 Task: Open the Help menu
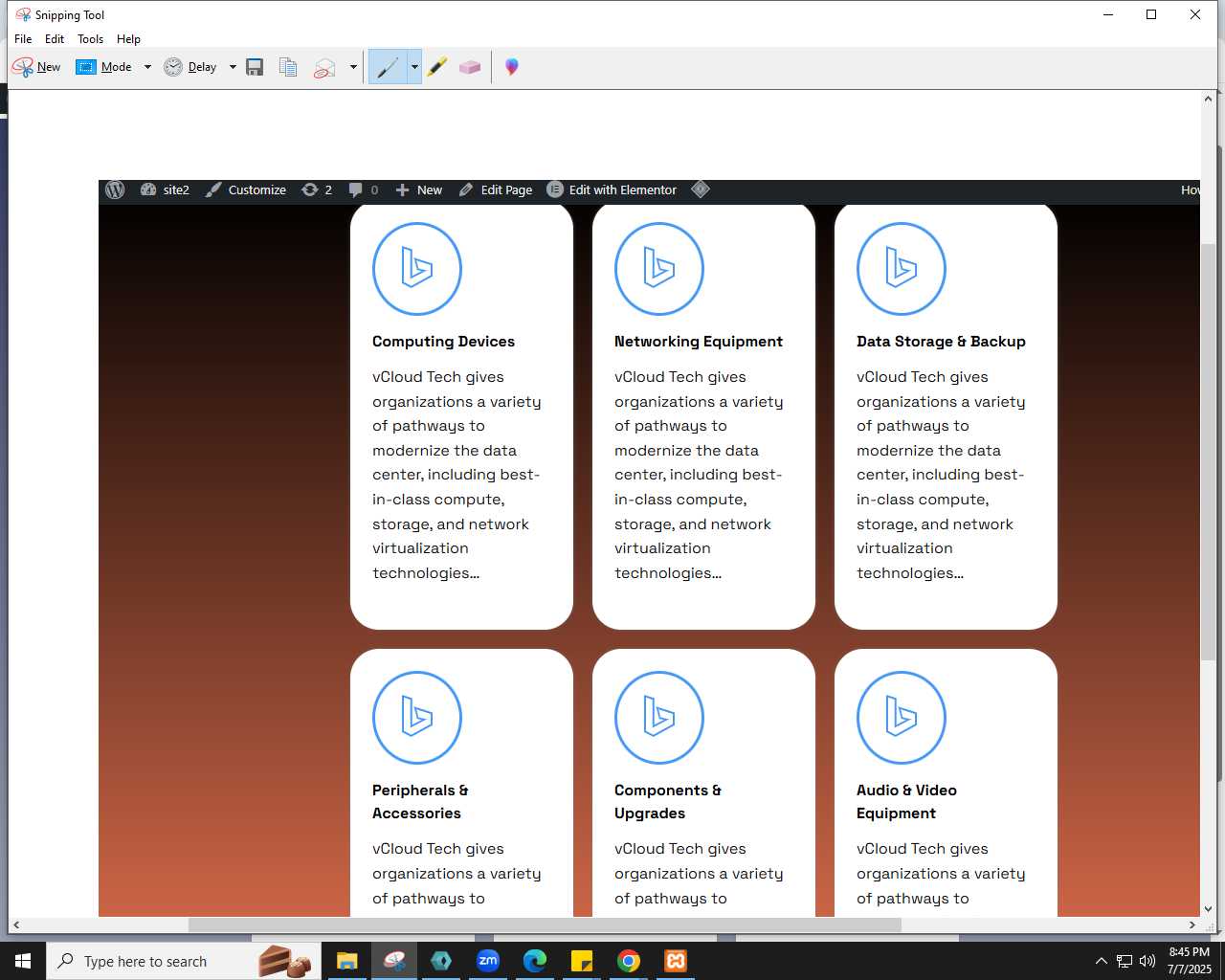[128, 39]
